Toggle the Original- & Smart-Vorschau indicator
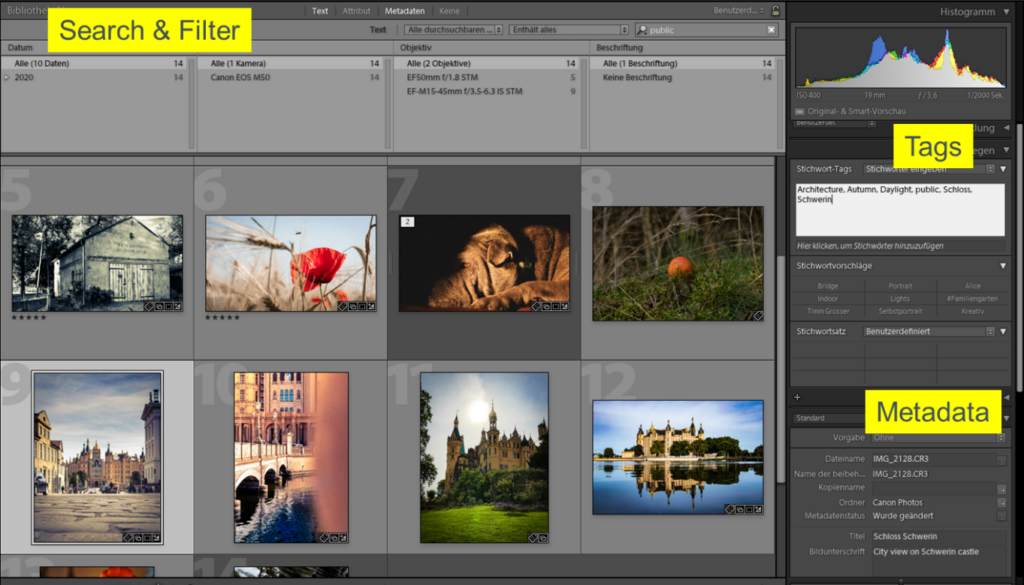Screen dimensions: 1024x585 (x=800, y=111)
